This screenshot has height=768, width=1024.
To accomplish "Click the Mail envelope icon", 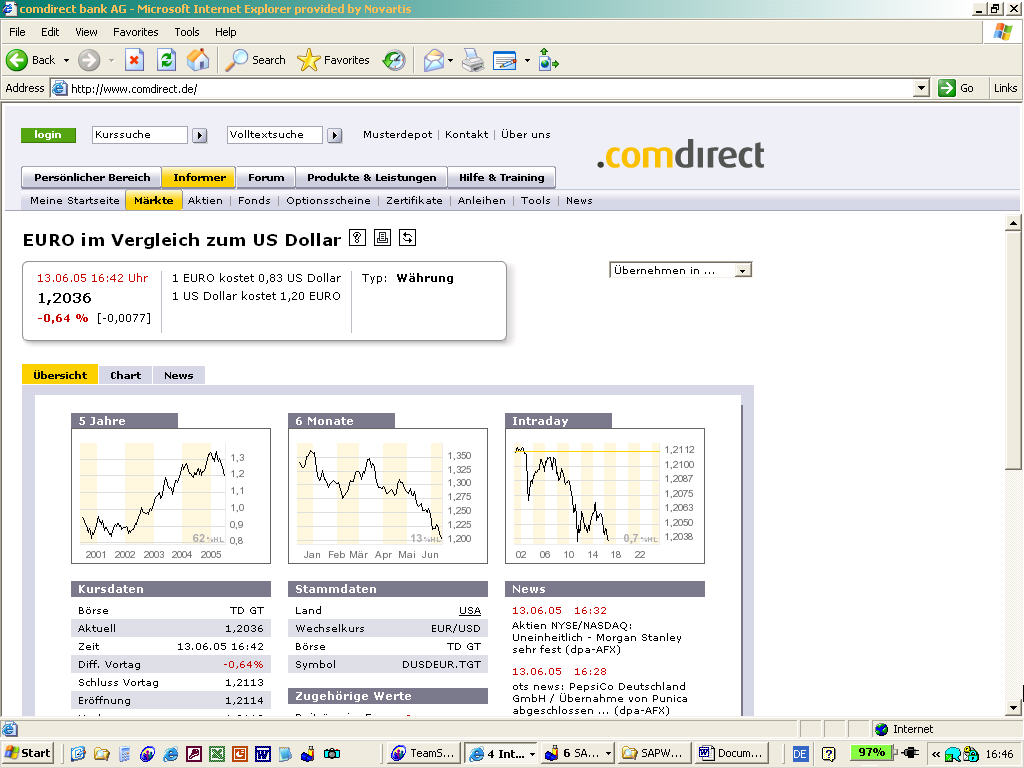I will click(x=434, y=60).
